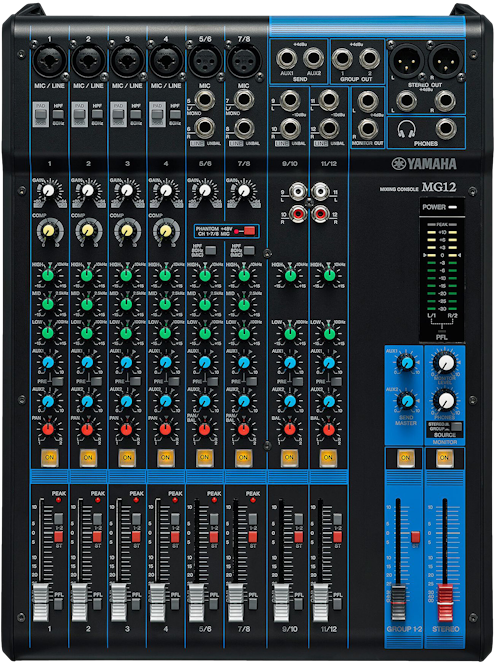Viewport: 496px width, 664px height.
Task: Adjust the AUX1 SEND MASTER knob
Action: (407, 362)
